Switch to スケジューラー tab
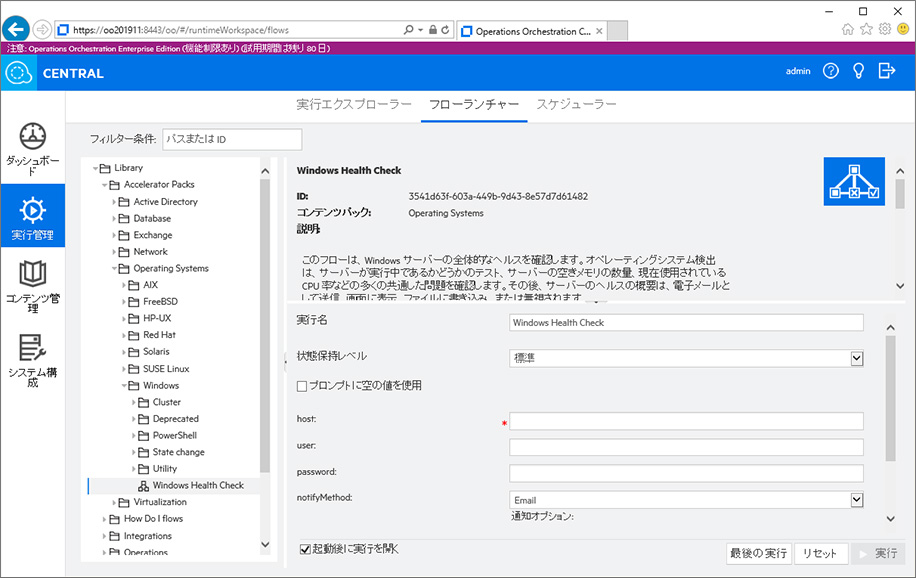Viewport: 916px width, 578px height. pos(576,104)
